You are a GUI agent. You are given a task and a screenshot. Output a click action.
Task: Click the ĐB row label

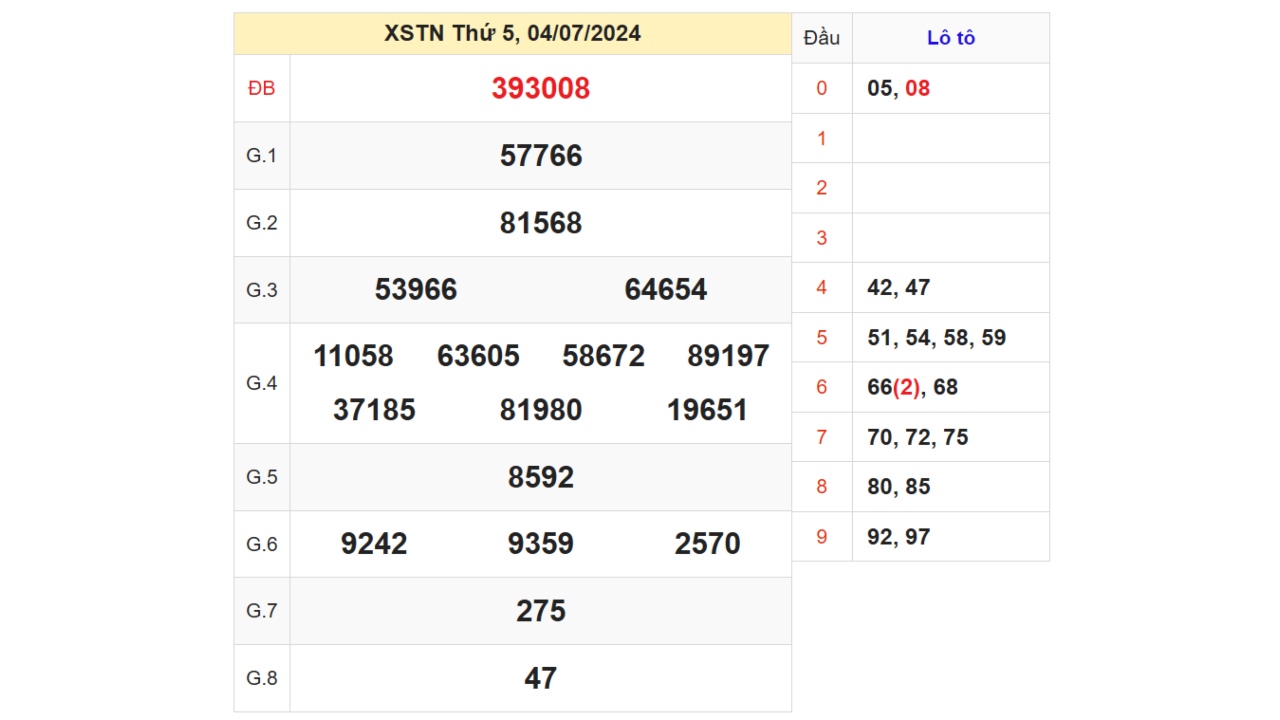pyautogui.click(x=262, y=88)
